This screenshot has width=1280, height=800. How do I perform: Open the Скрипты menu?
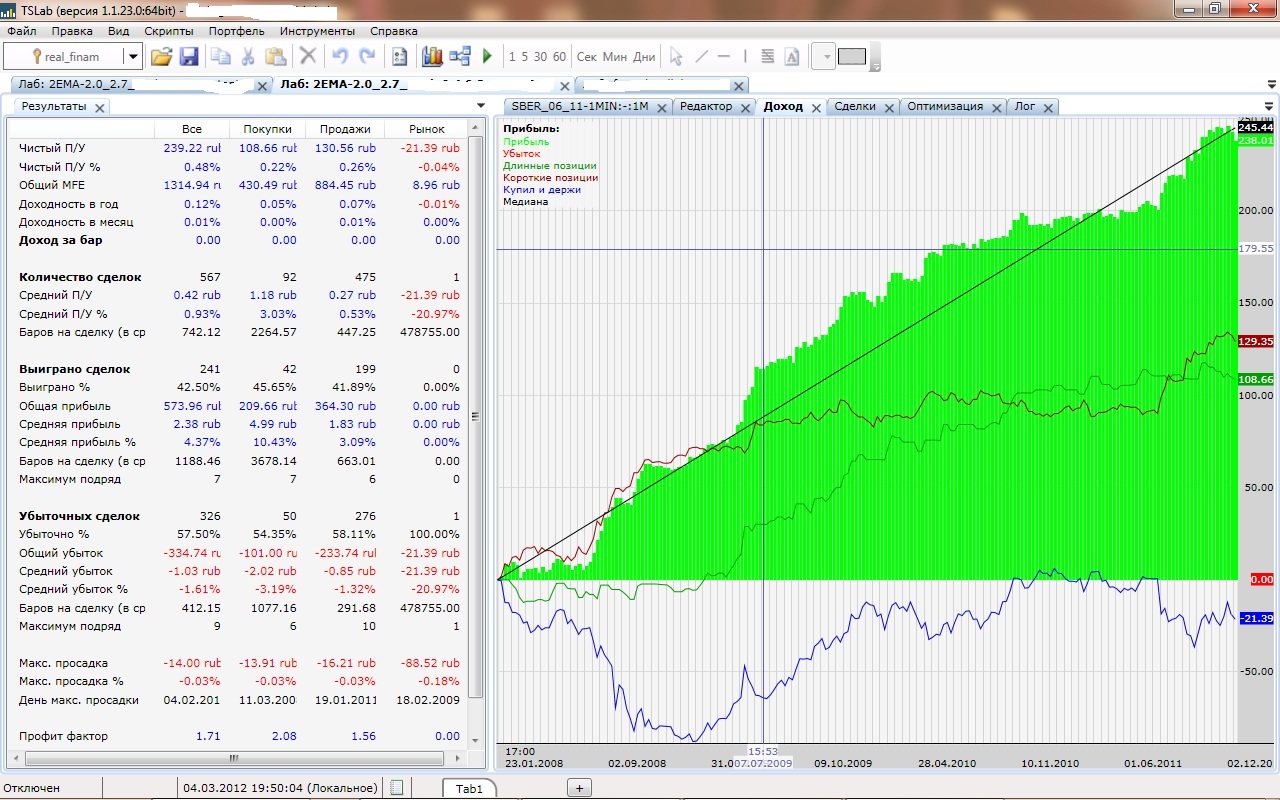[169, 31]
